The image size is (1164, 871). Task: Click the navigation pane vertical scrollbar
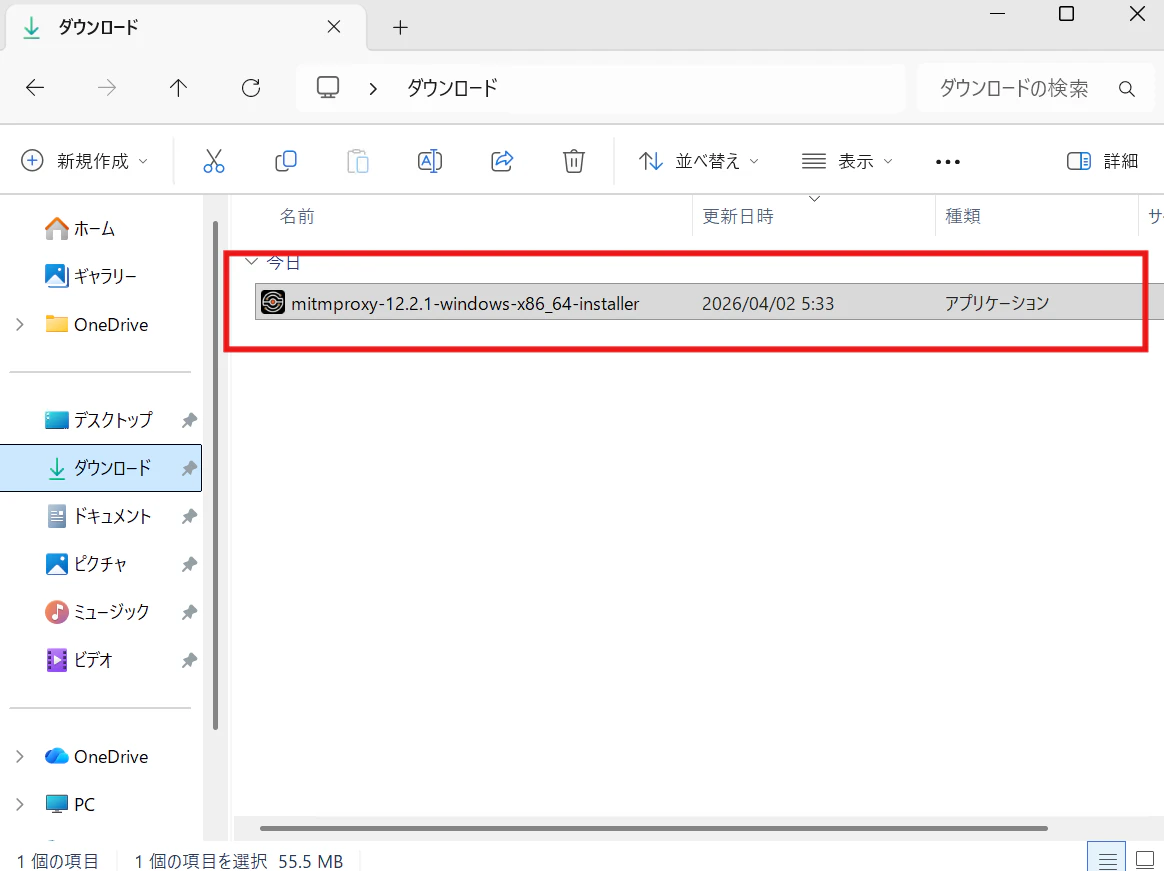(x=215, y=475)
